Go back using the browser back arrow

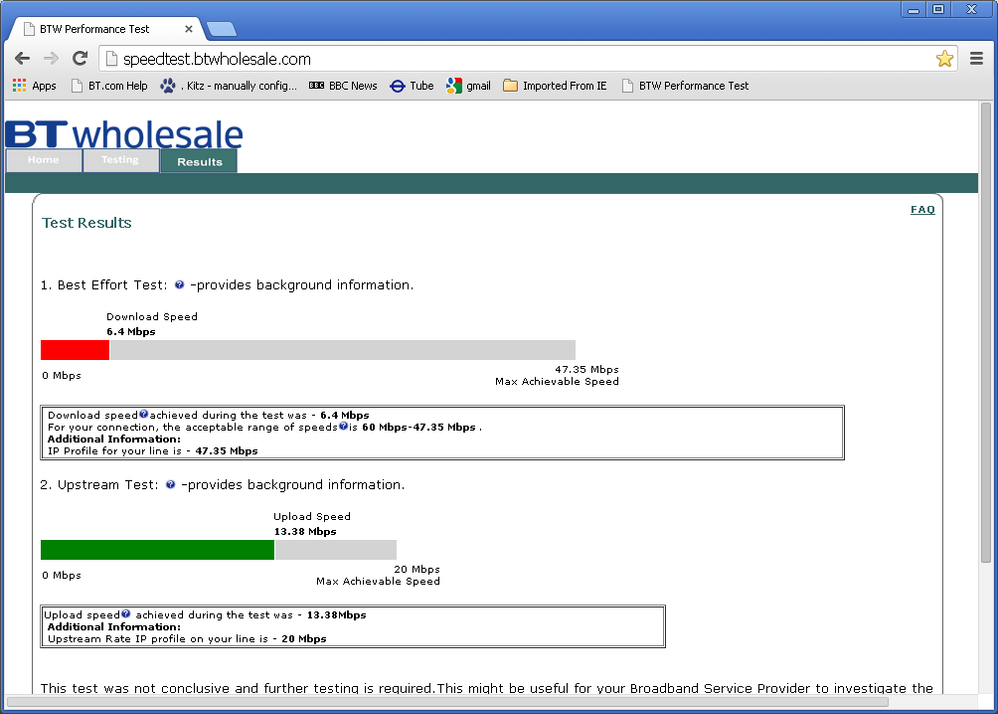point(22,59)
